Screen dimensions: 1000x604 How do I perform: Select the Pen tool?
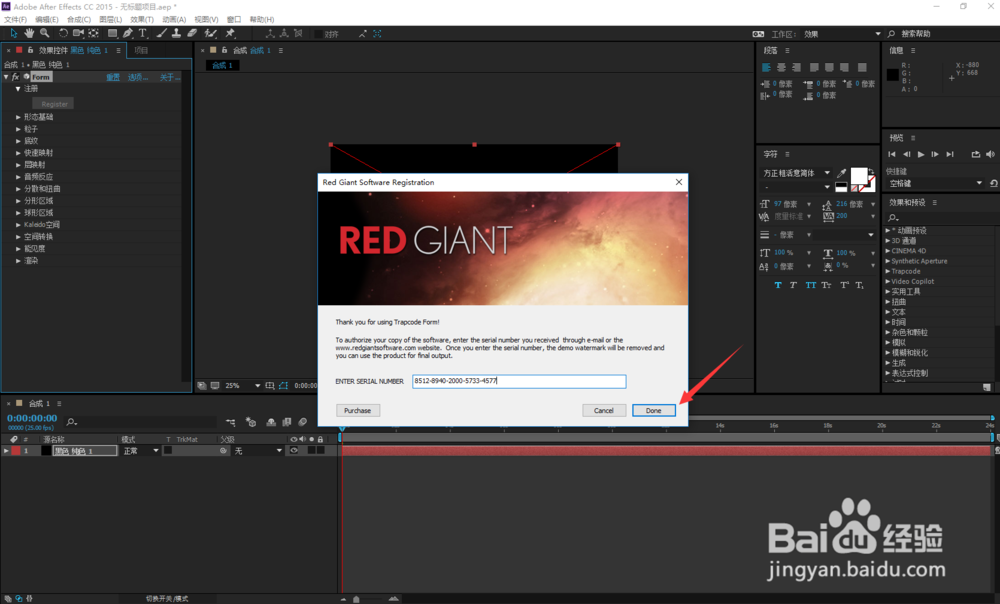click(x=128, y=33)
